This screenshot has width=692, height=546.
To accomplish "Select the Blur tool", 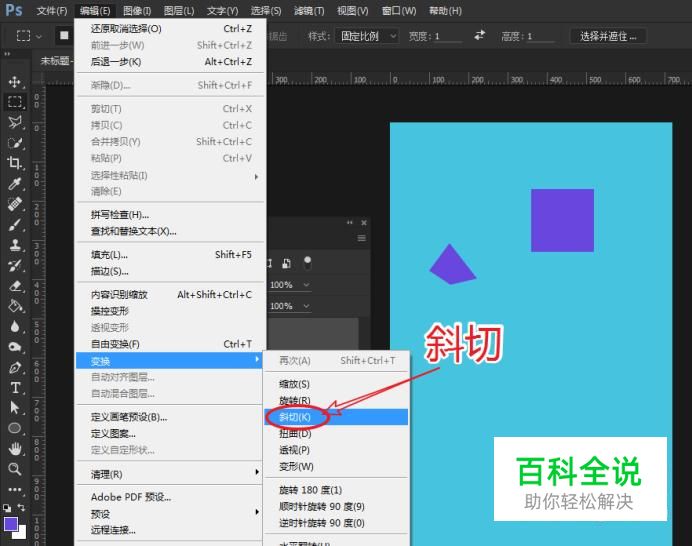I will click(15, 327).
